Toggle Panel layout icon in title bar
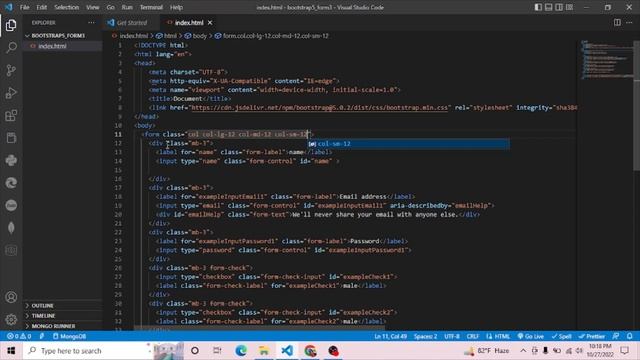640x360 pixels. 549,7
